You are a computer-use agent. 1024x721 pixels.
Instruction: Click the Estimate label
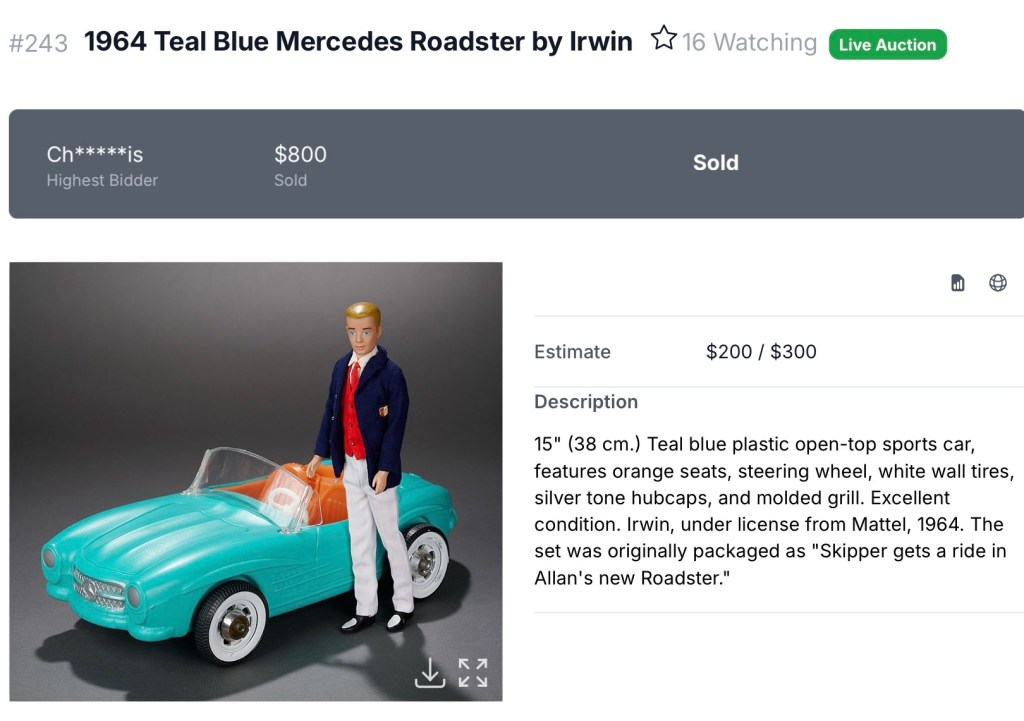pos(572,352)
